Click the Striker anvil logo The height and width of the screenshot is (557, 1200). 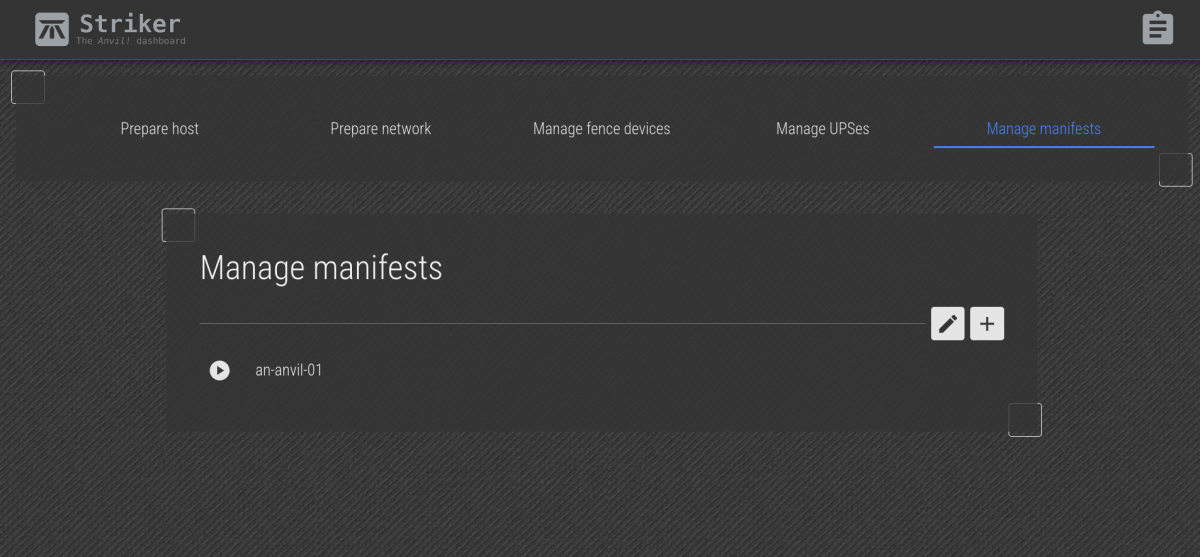(52, 29)
